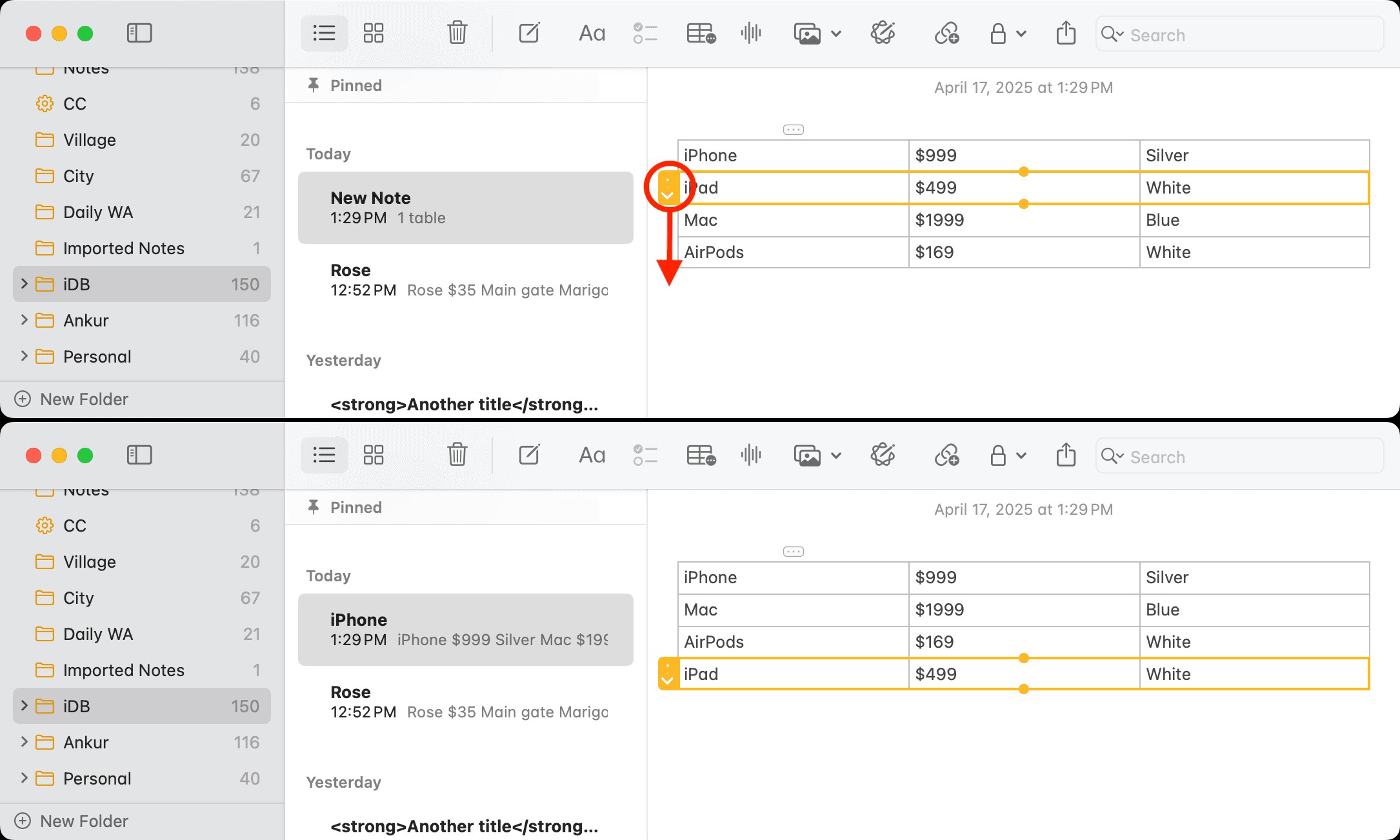Create a New Folder
Screen dimensions: 1400x840
click(x=71, y=399)
